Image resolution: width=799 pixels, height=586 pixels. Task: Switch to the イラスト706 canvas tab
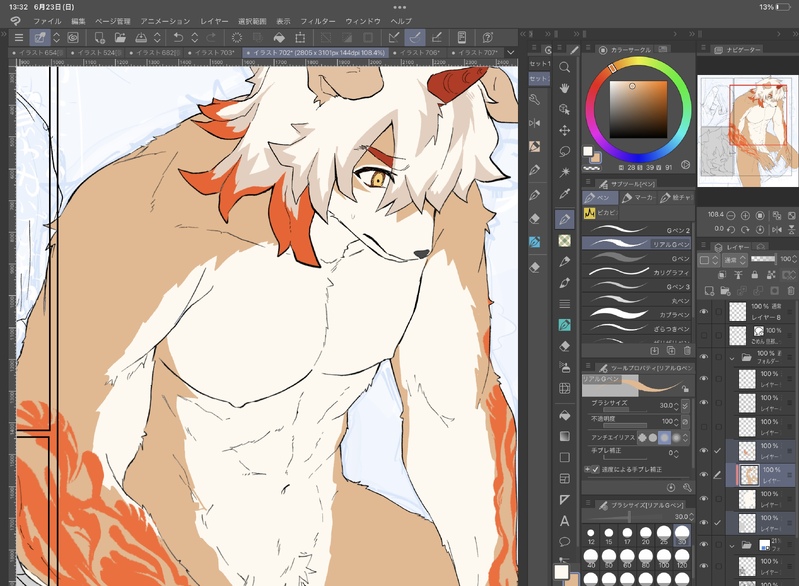point(416,52)
